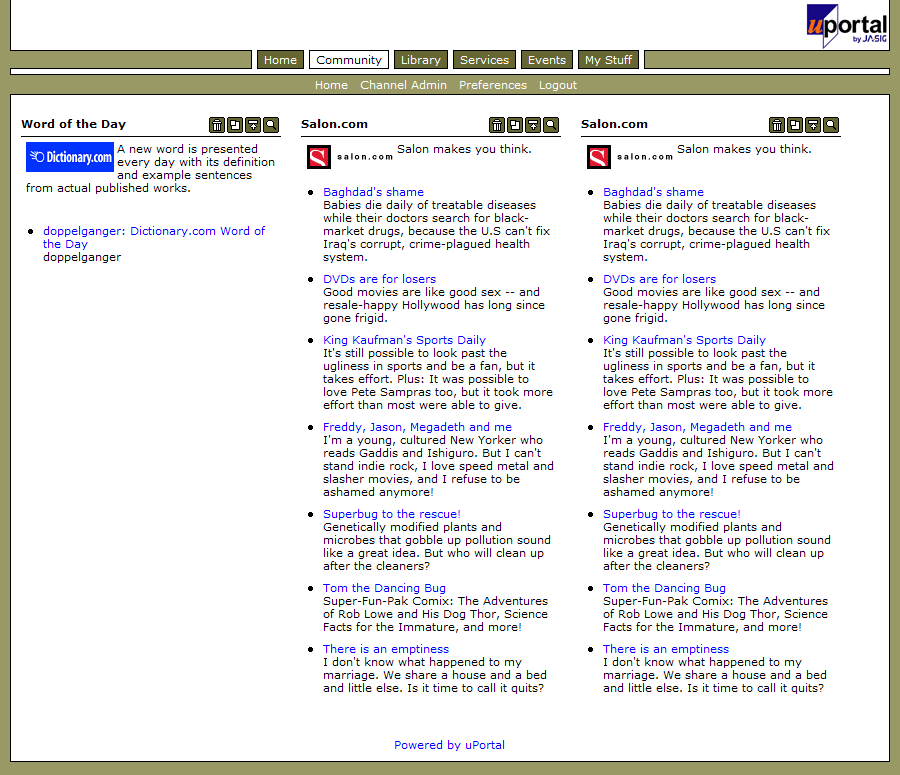Open Superbug to the rescue! in middle column

pyautogui.click(x=391, y=514)
